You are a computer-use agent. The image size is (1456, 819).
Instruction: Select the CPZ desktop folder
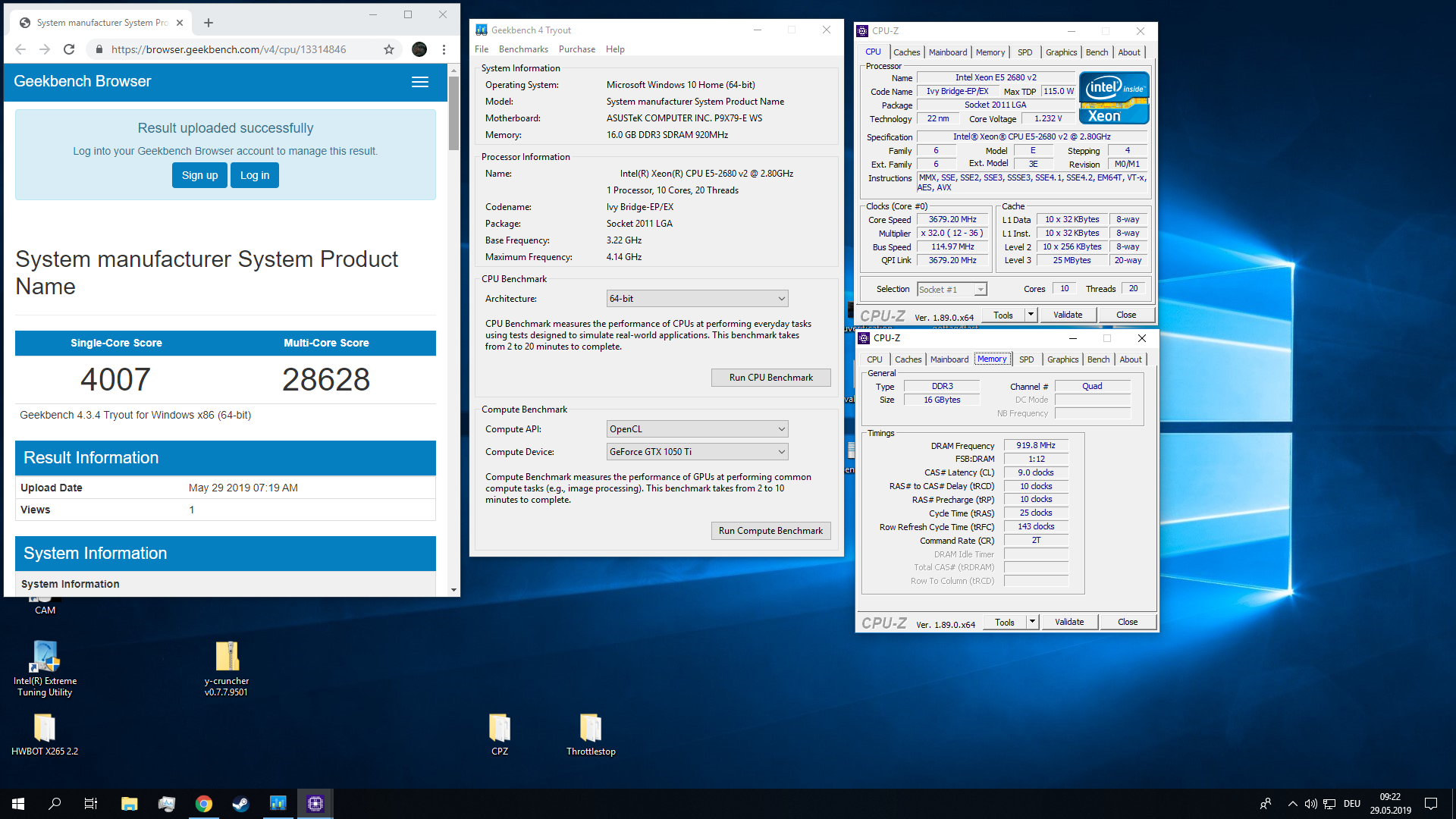(500, 734)
